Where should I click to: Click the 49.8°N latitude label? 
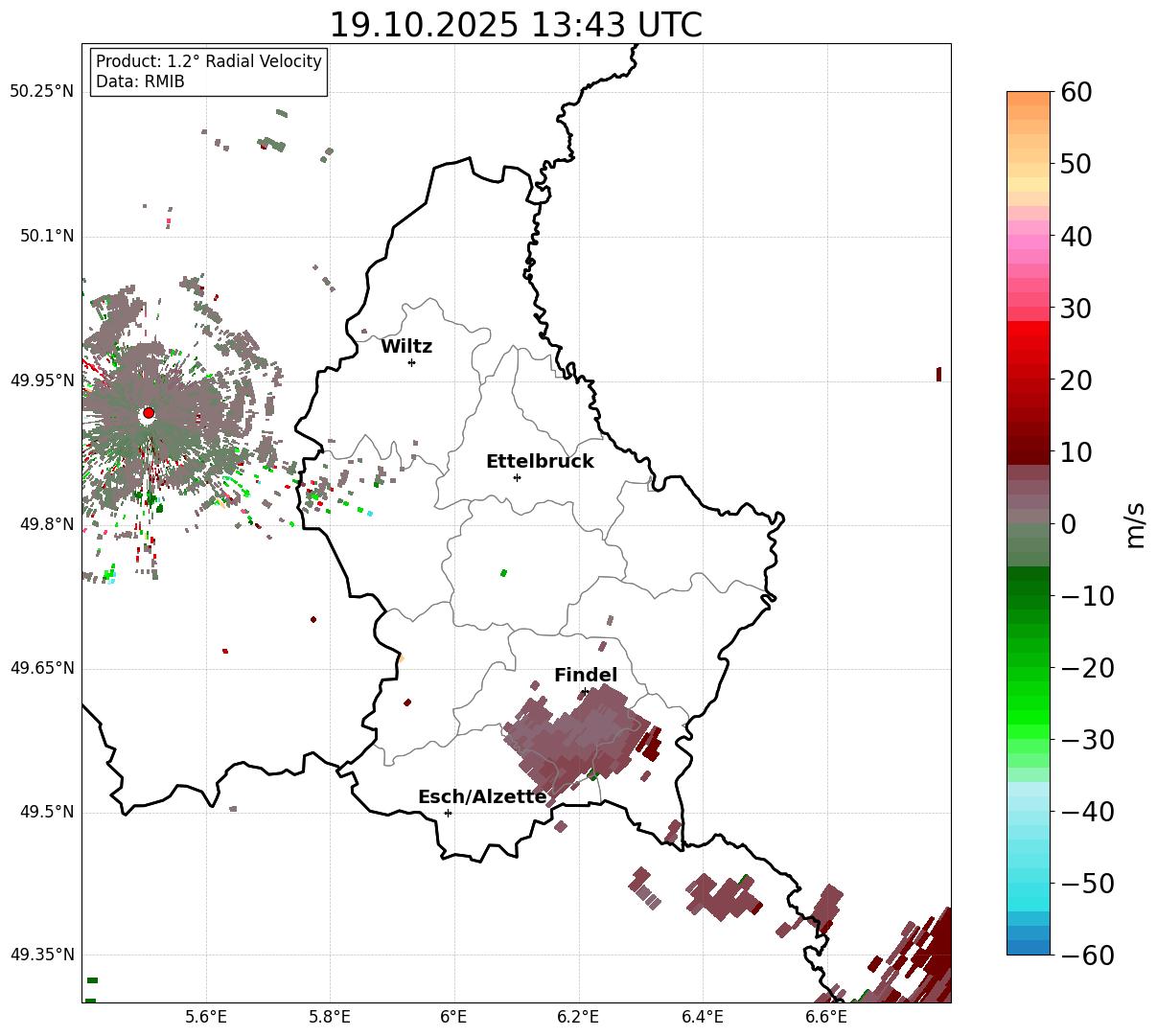pos(47,524)
